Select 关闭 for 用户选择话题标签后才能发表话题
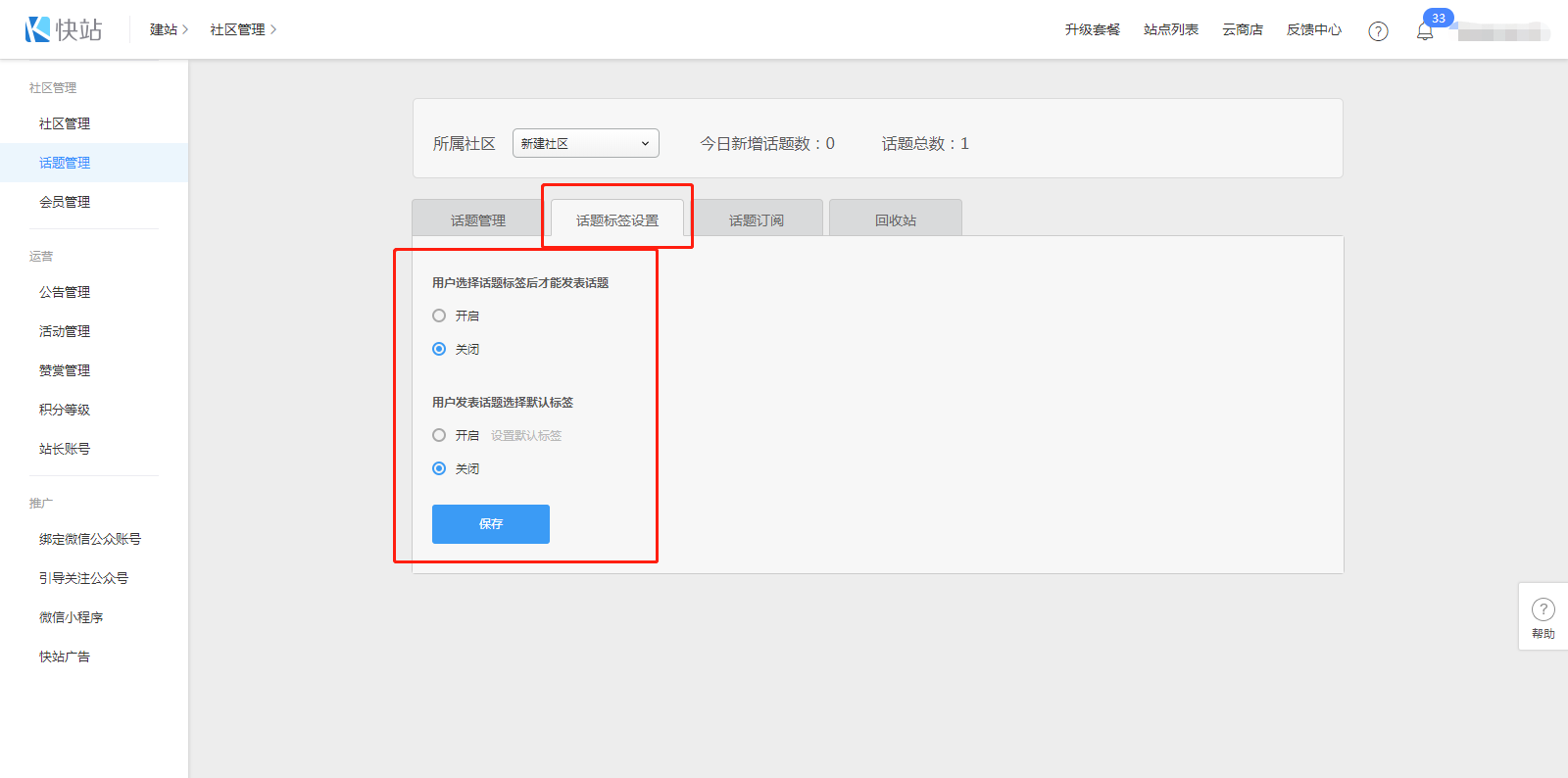Viewport: 1568px width, 778px height. [x=439, y=349]
